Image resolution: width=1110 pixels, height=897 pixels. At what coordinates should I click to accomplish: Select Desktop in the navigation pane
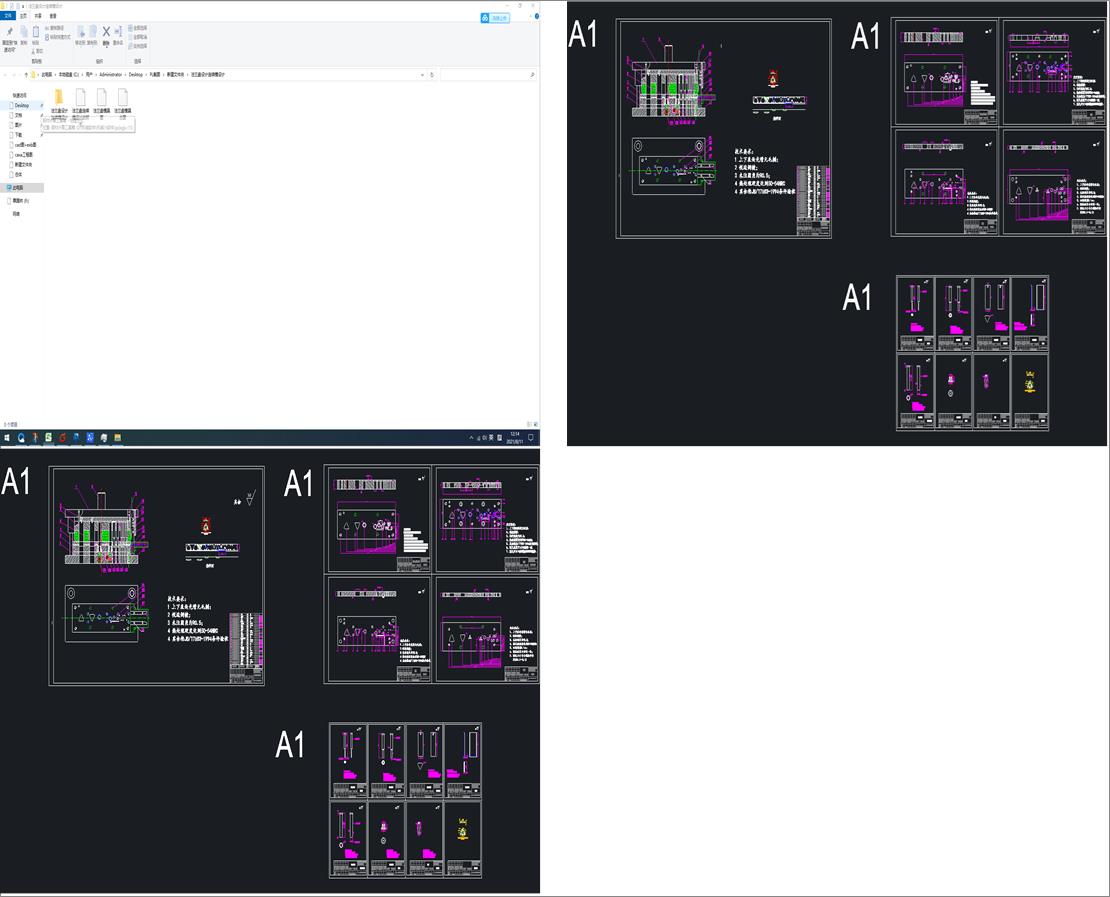pyautogui.click(x=22, y=105)
